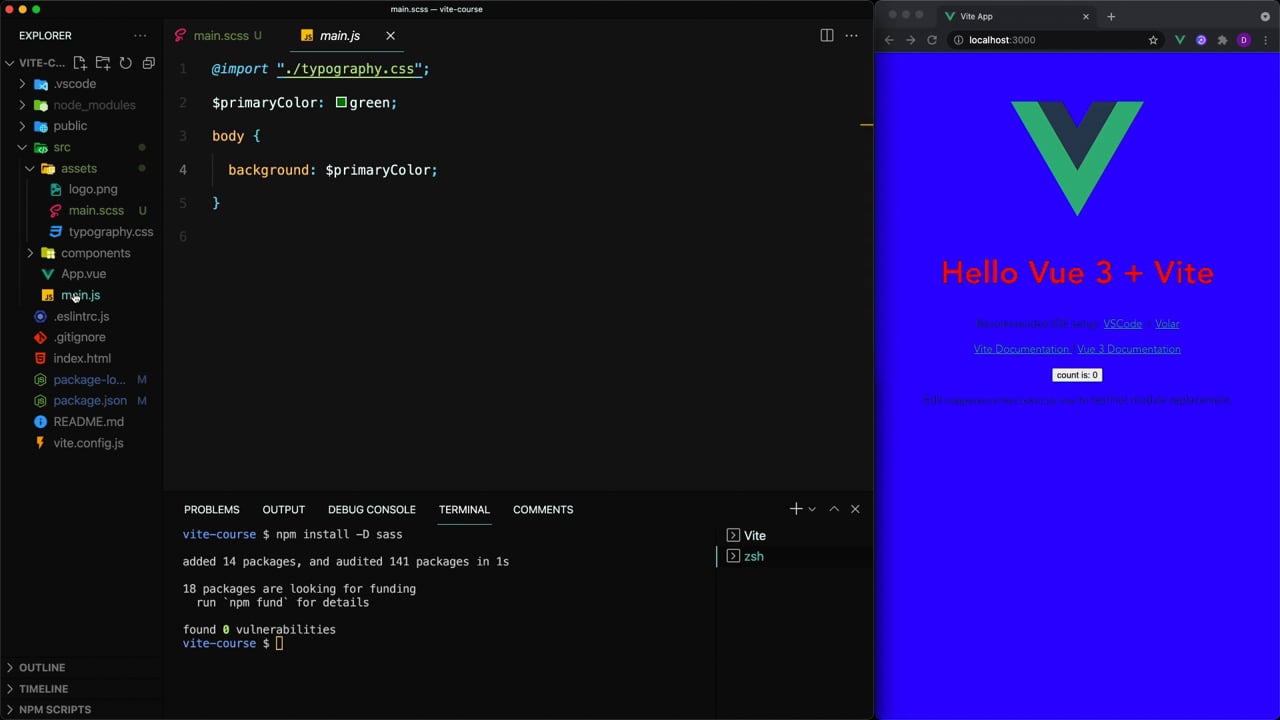1280x720 pixels.
Task: Open the Vue 3 Documentation link
Action: (x=1129, y=349)
